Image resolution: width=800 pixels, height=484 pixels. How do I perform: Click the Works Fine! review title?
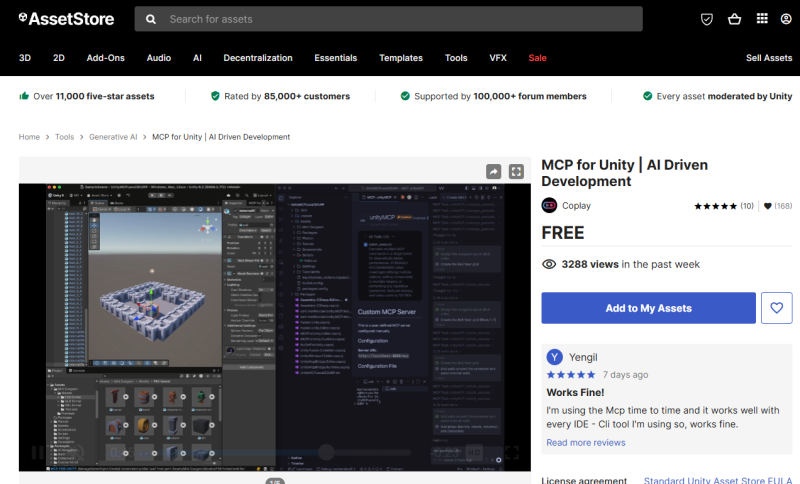click(x=575, y=392)
